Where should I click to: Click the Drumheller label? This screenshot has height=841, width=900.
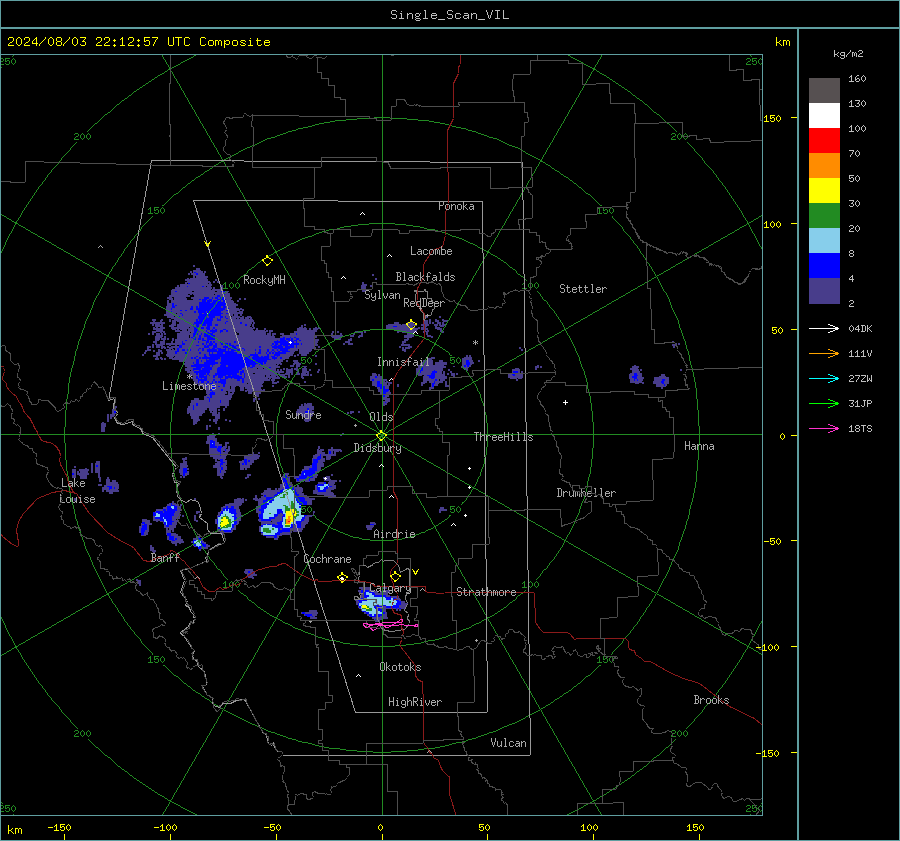click(x=586, y=493)
